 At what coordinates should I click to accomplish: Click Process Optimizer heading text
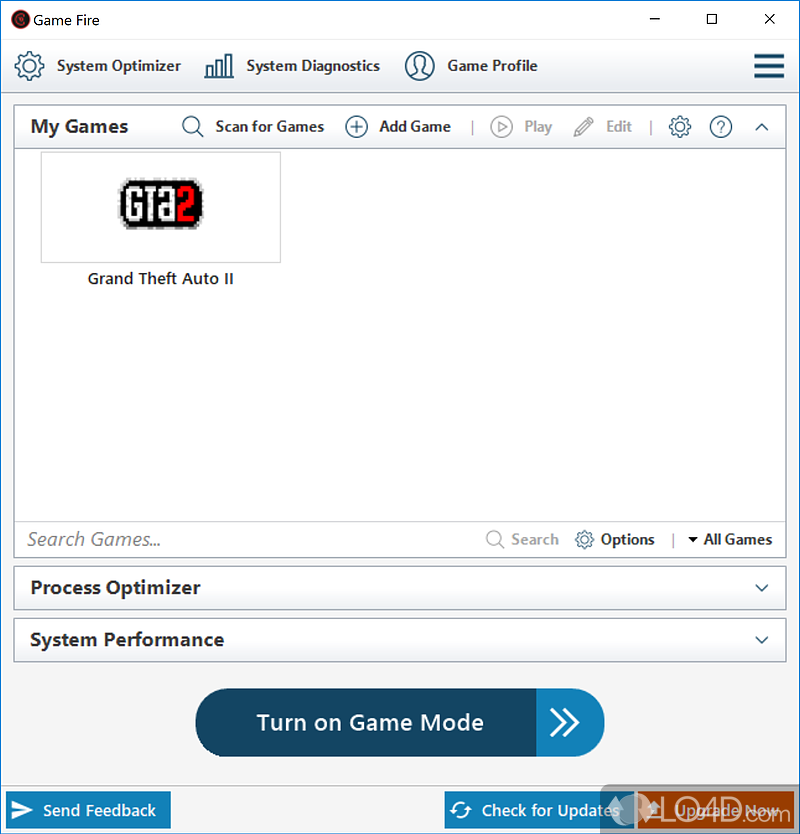[115, 588]
